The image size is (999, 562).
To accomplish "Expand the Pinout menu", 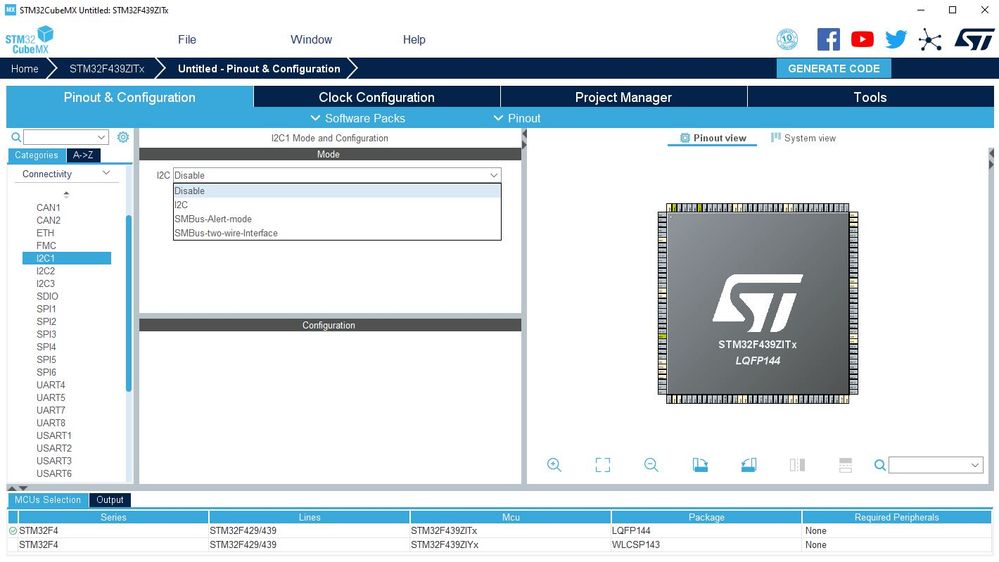I will (517, 119).
